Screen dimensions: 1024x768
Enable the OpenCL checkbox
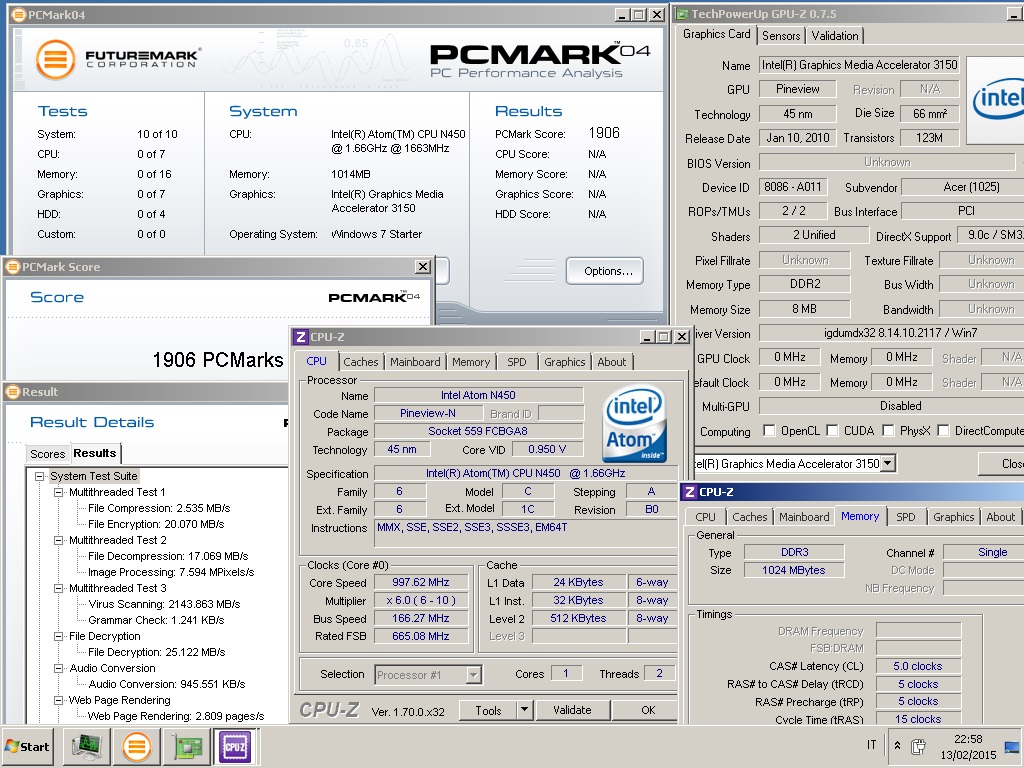coord(769,430)
